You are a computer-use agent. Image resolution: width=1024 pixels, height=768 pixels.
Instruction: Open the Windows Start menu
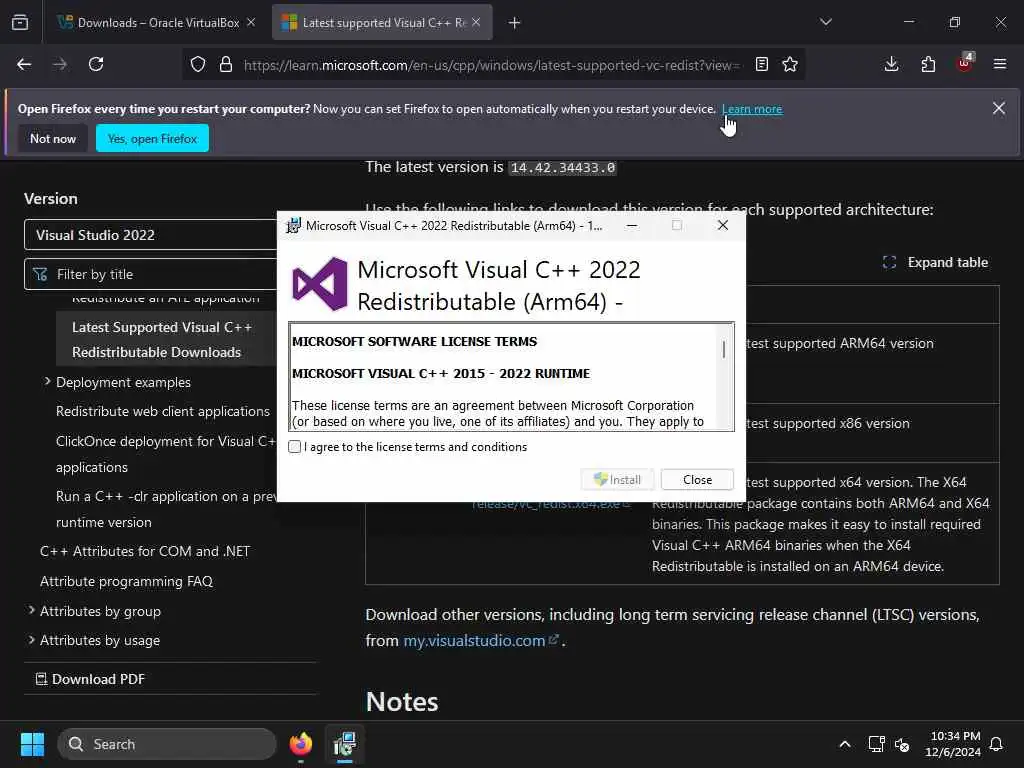[32, 744]
